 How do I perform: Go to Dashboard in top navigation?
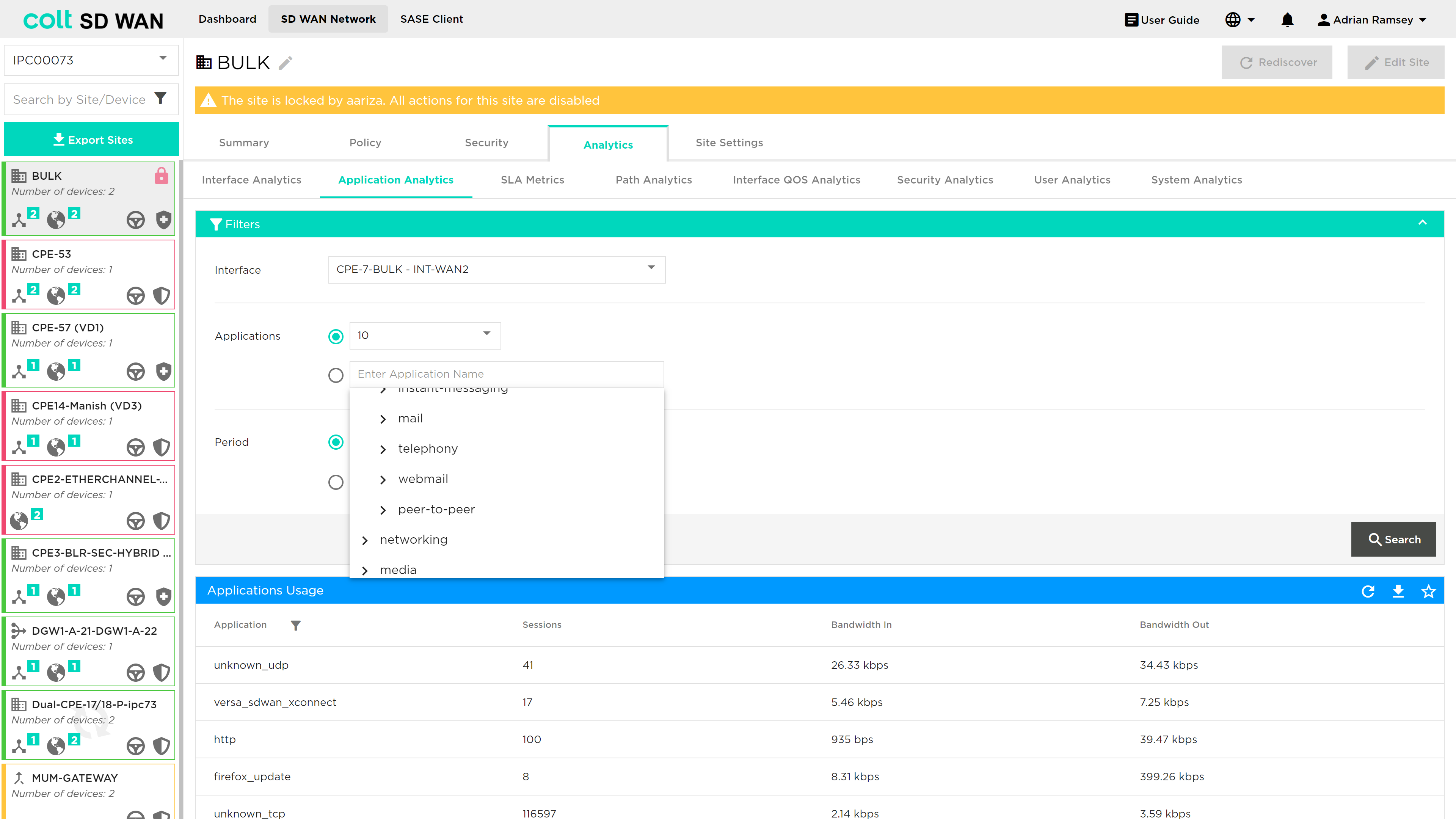point(227,19)
